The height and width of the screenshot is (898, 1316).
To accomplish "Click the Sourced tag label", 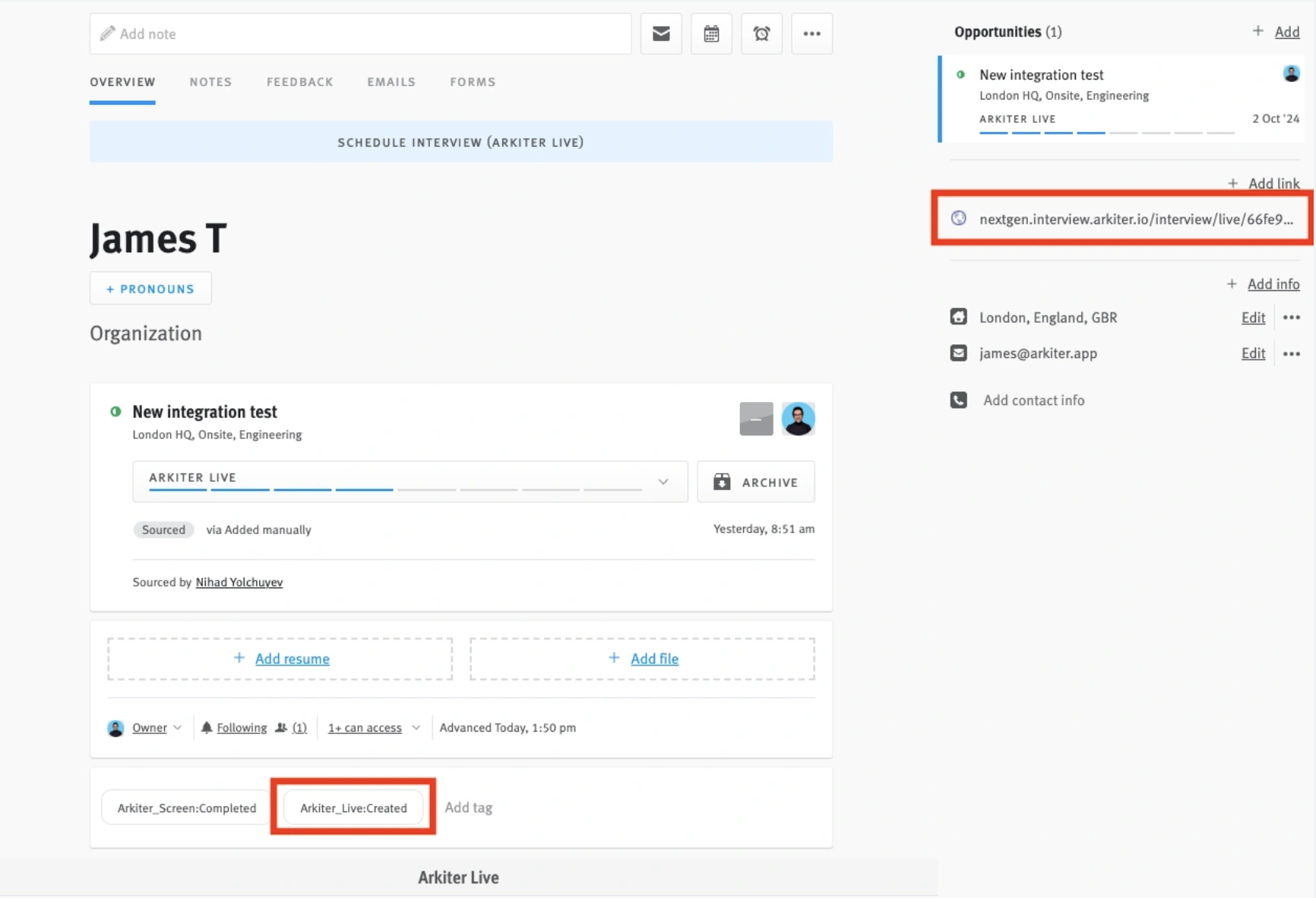I will coord(163,530).
